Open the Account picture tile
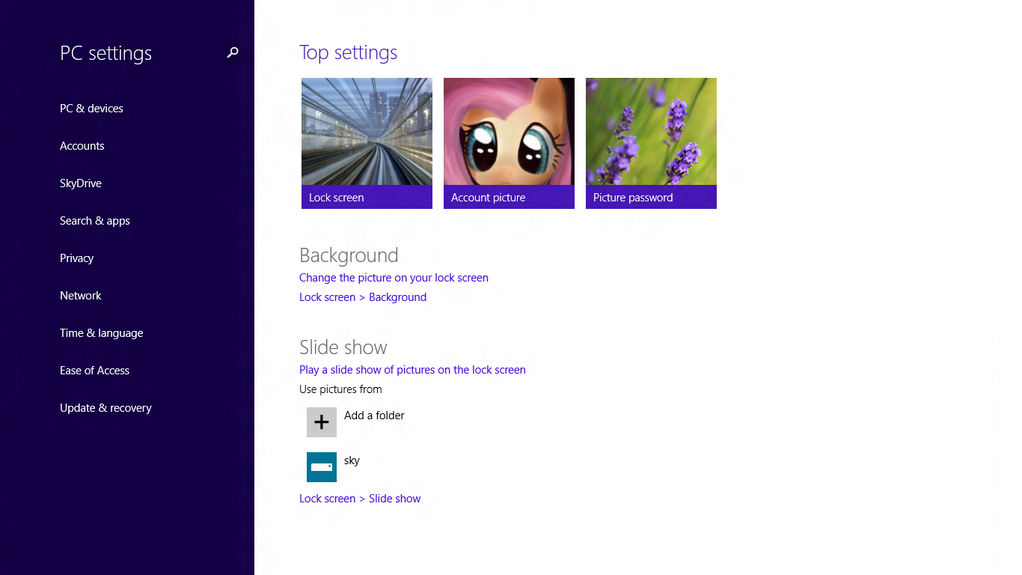The height and width of the screenshot is (575, 1022). click(509, 143)
